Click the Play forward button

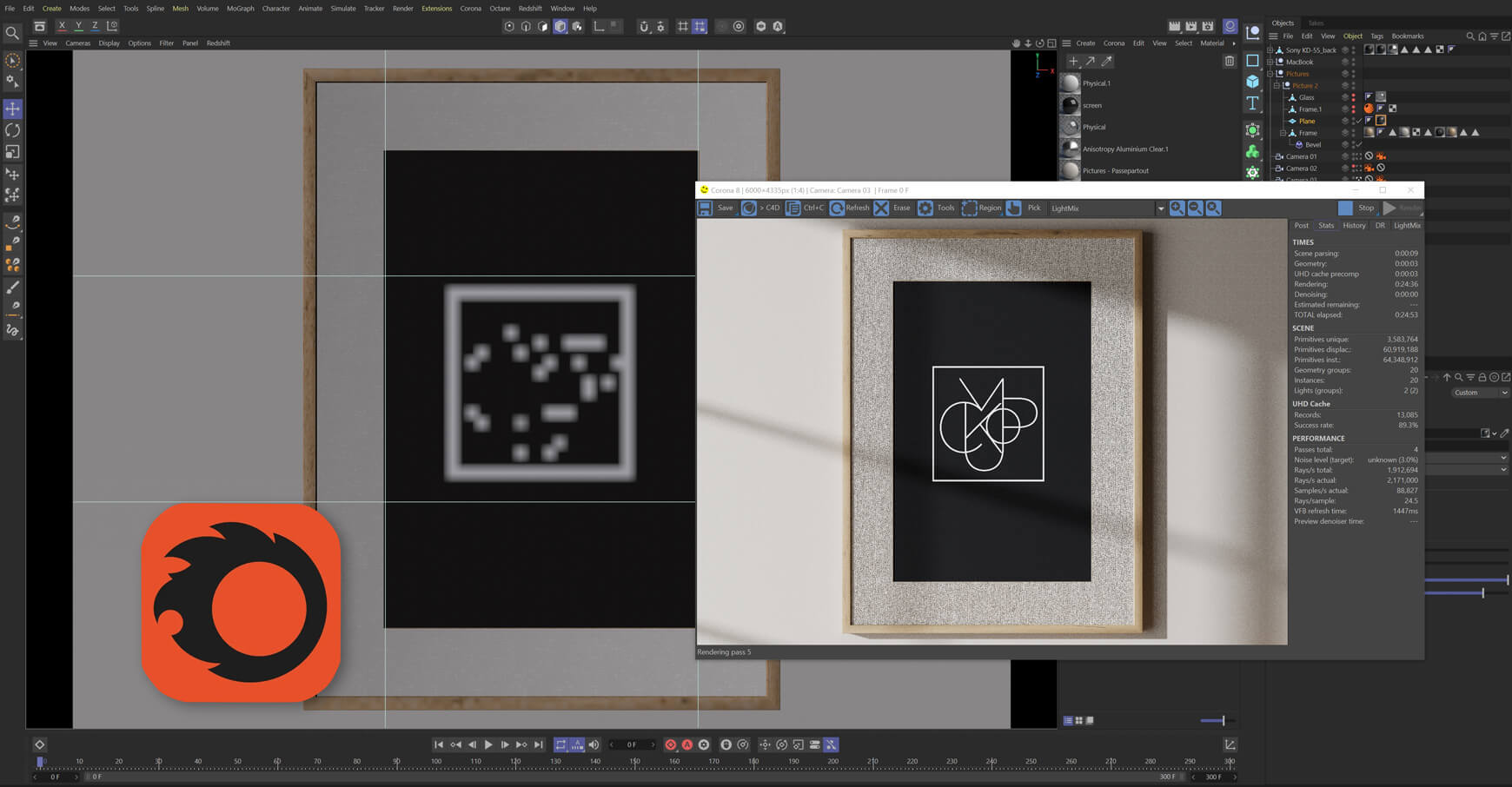[488, 744]
